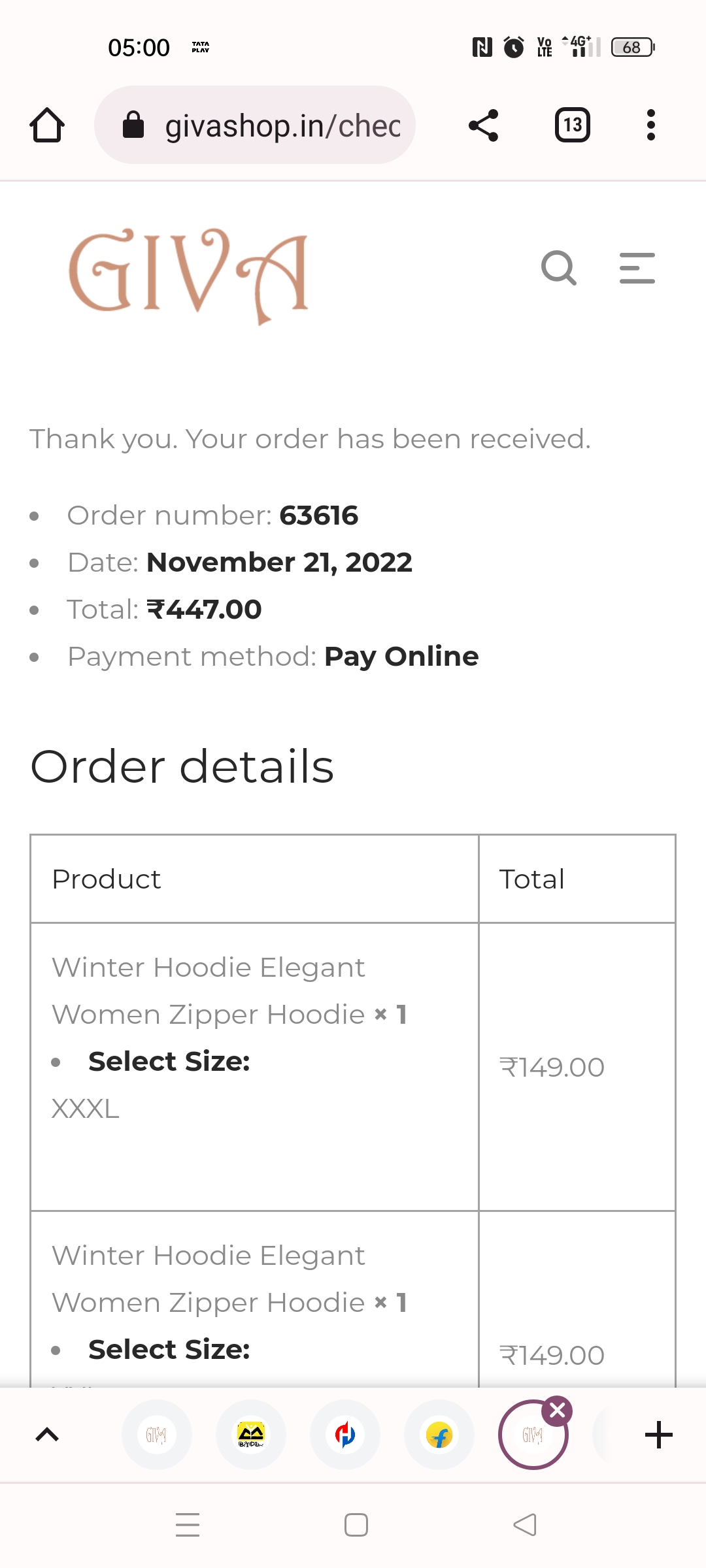Click the GIVA logo
The width and height of the screenshot is (706, 1568).
coord(188,274)
